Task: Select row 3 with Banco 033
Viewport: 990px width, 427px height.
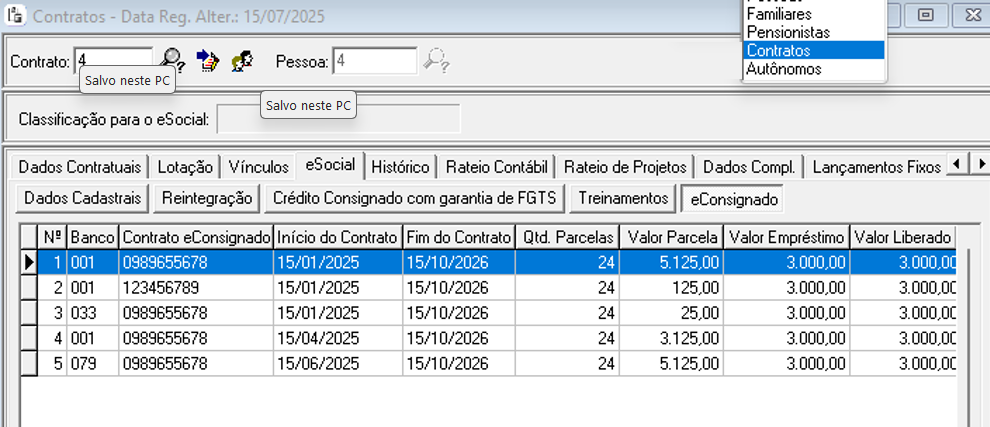Action: tap(300, 312)
